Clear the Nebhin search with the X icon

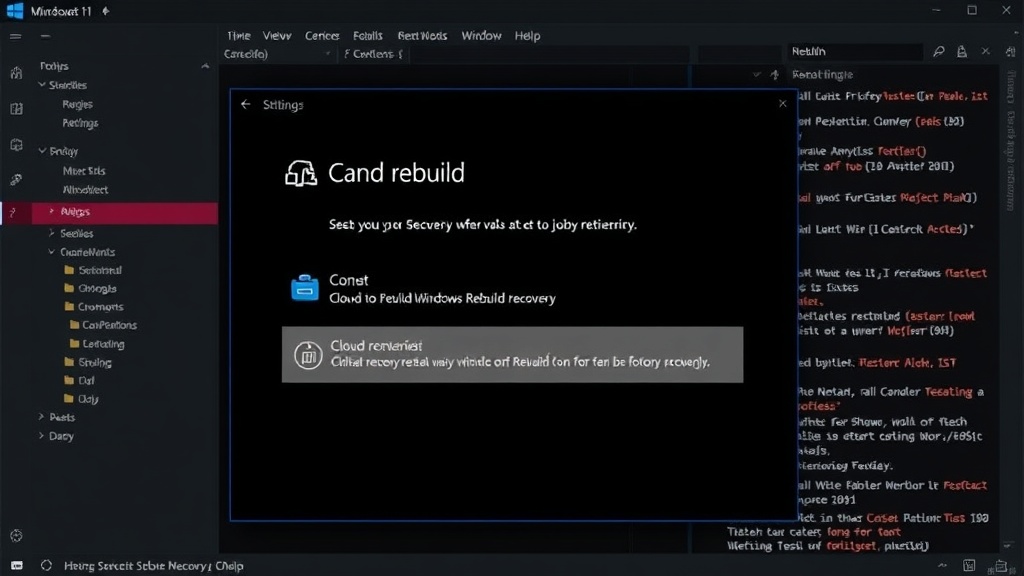[985, 51]
